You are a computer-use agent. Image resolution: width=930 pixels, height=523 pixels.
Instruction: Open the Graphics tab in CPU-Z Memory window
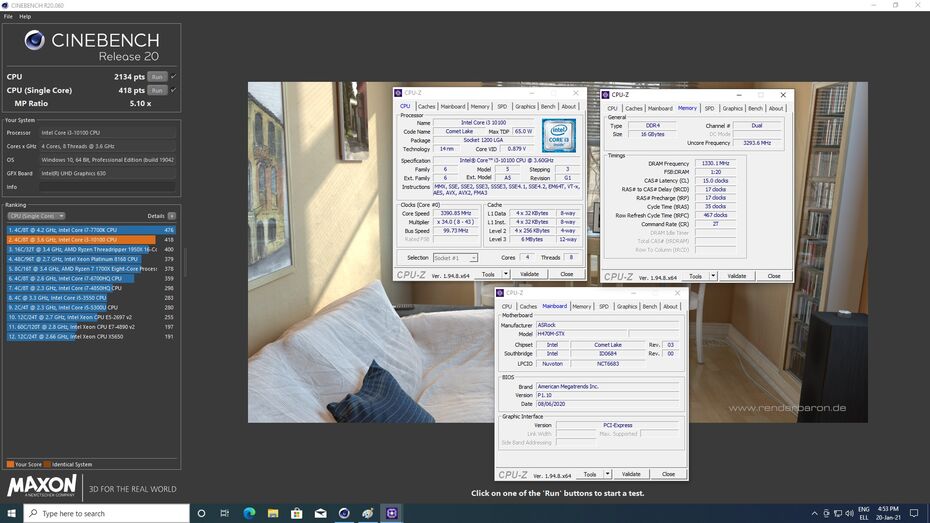tap(732, 109)
